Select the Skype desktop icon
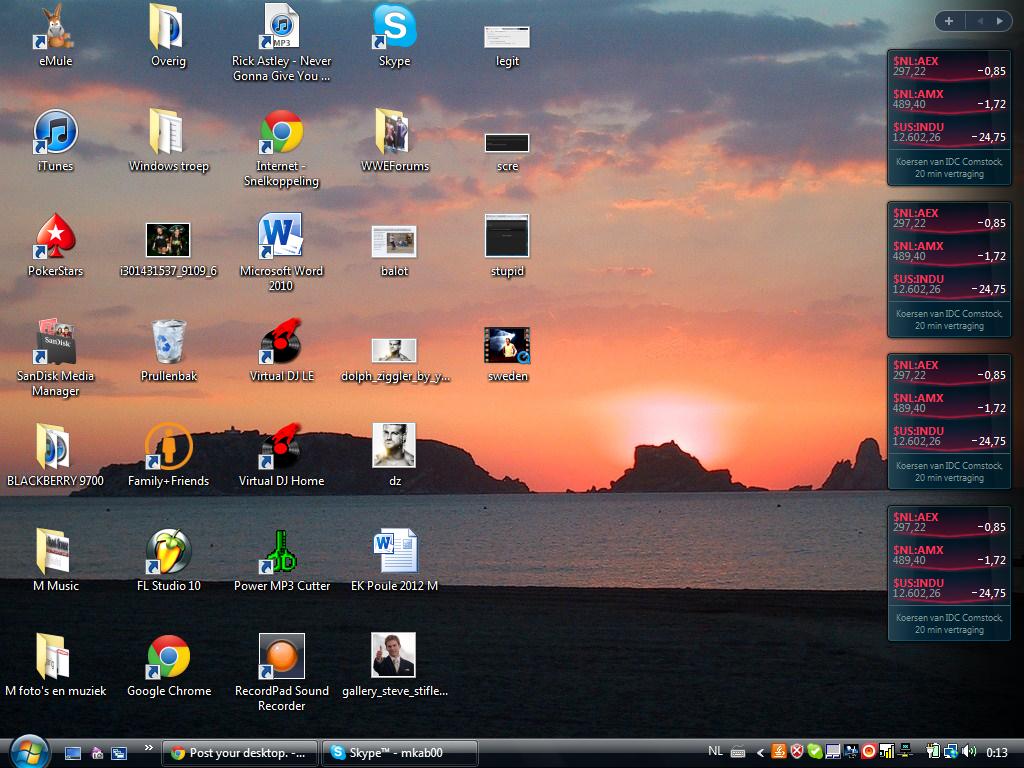Viewport: 1024px width, 768px height. 394,28
